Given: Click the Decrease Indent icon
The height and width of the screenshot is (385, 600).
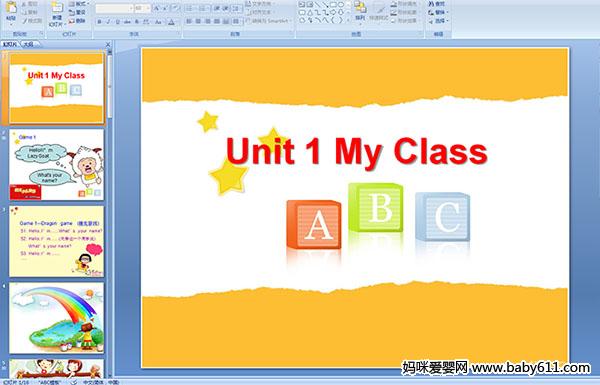Looking at the screenshot, I should tap(217, 8).
